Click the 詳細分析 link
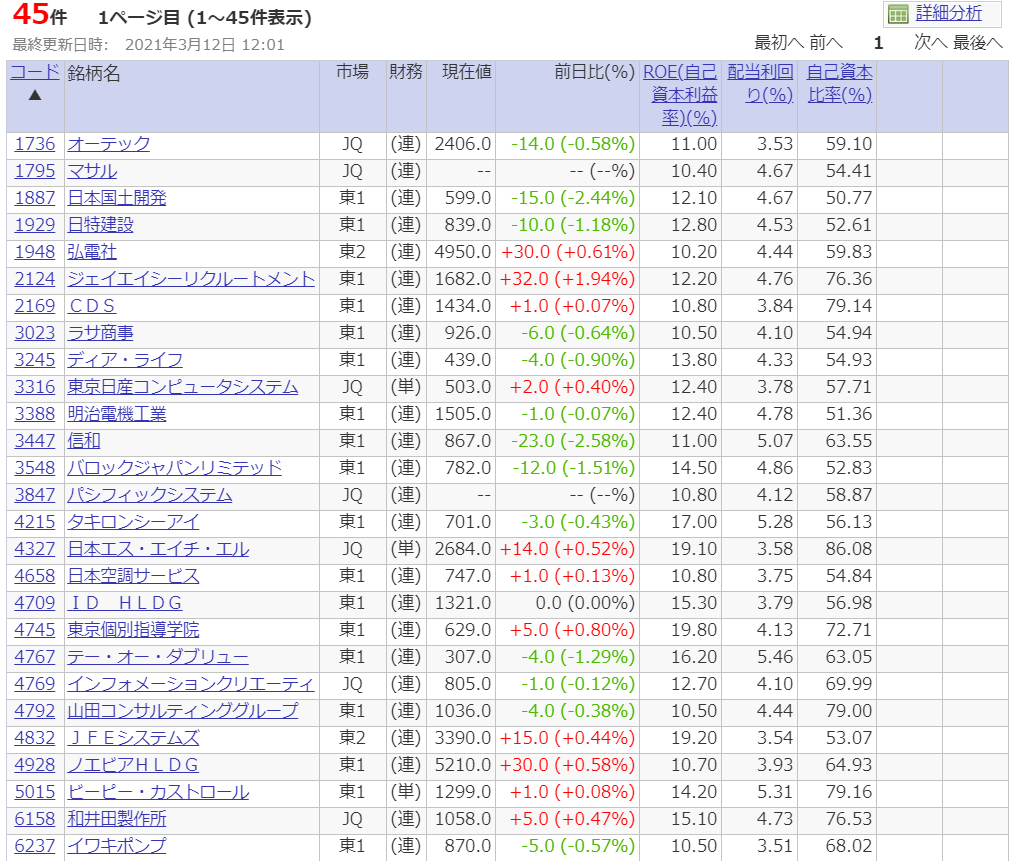The height and width of the screenshot is (861, 1016). click(x=949, y=13)
